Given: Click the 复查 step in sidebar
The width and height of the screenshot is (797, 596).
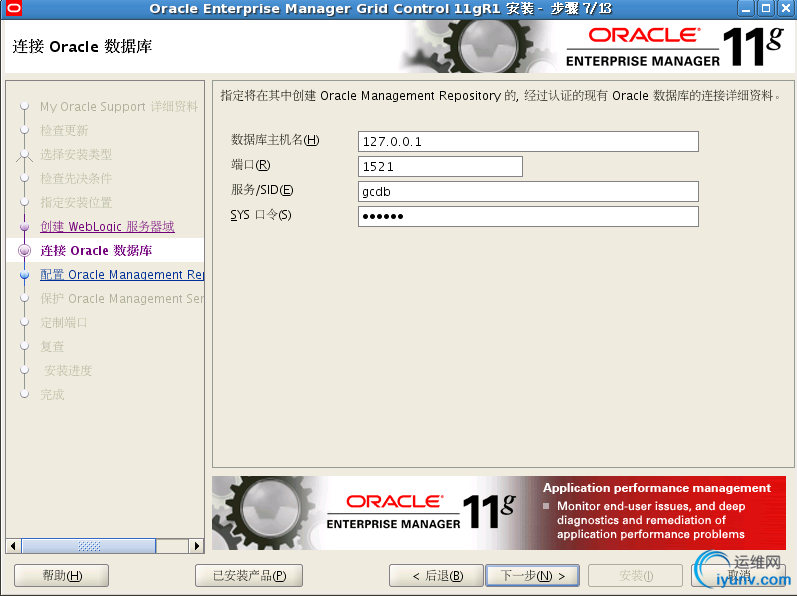Looking at the screenshot, I should (52, 347).
